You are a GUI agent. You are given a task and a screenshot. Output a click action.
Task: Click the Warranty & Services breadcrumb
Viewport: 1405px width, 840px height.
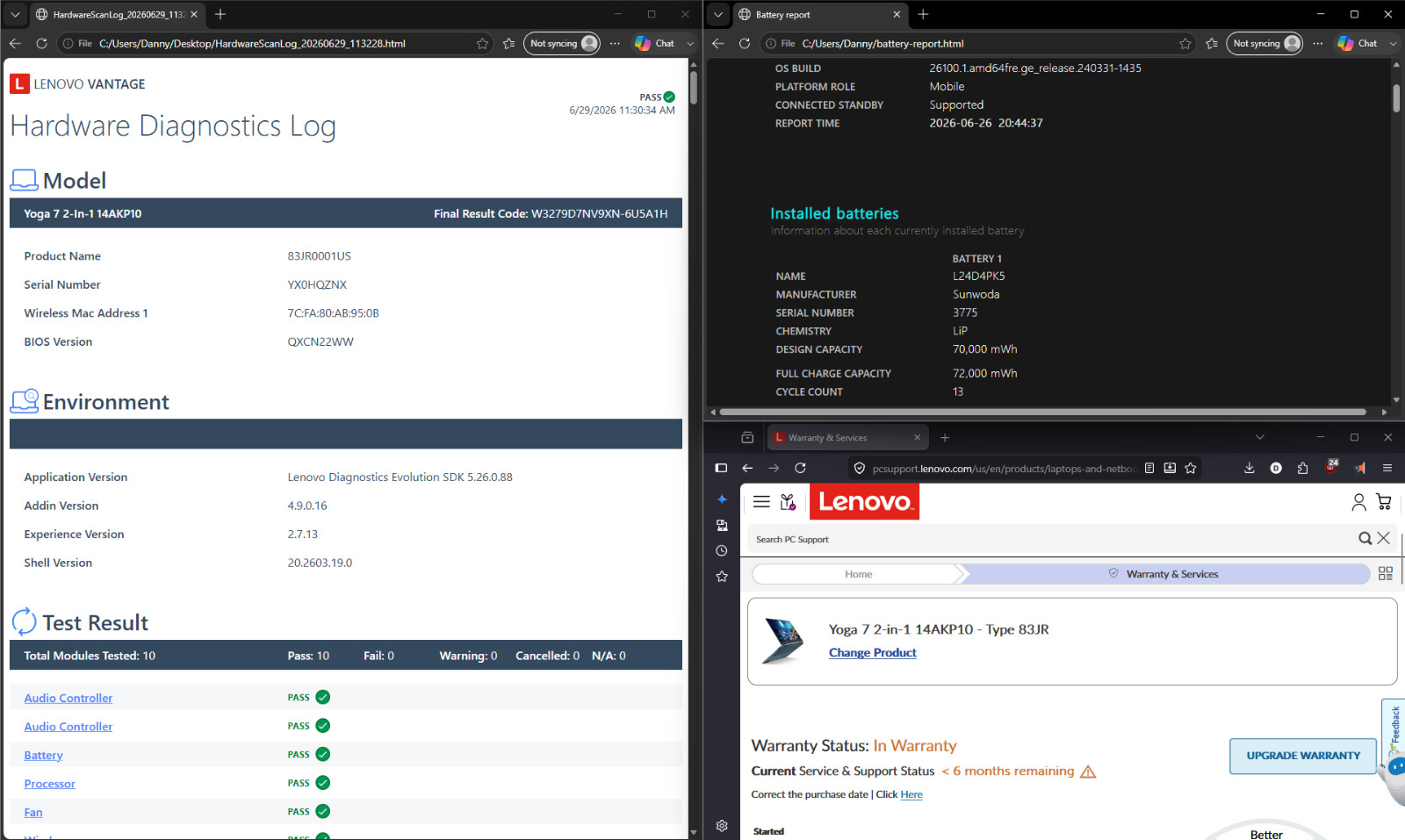pyautogui.click(x=1164, y=574)
